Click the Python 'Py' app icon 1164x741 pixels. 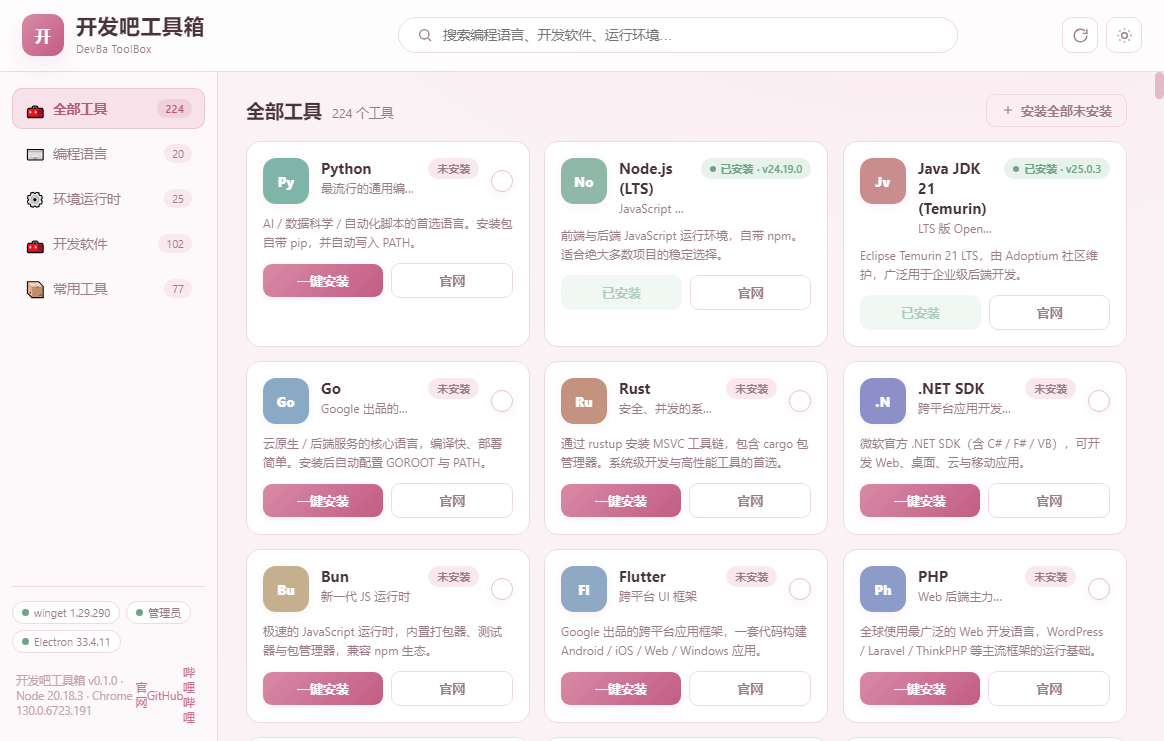tap(286, 181)
